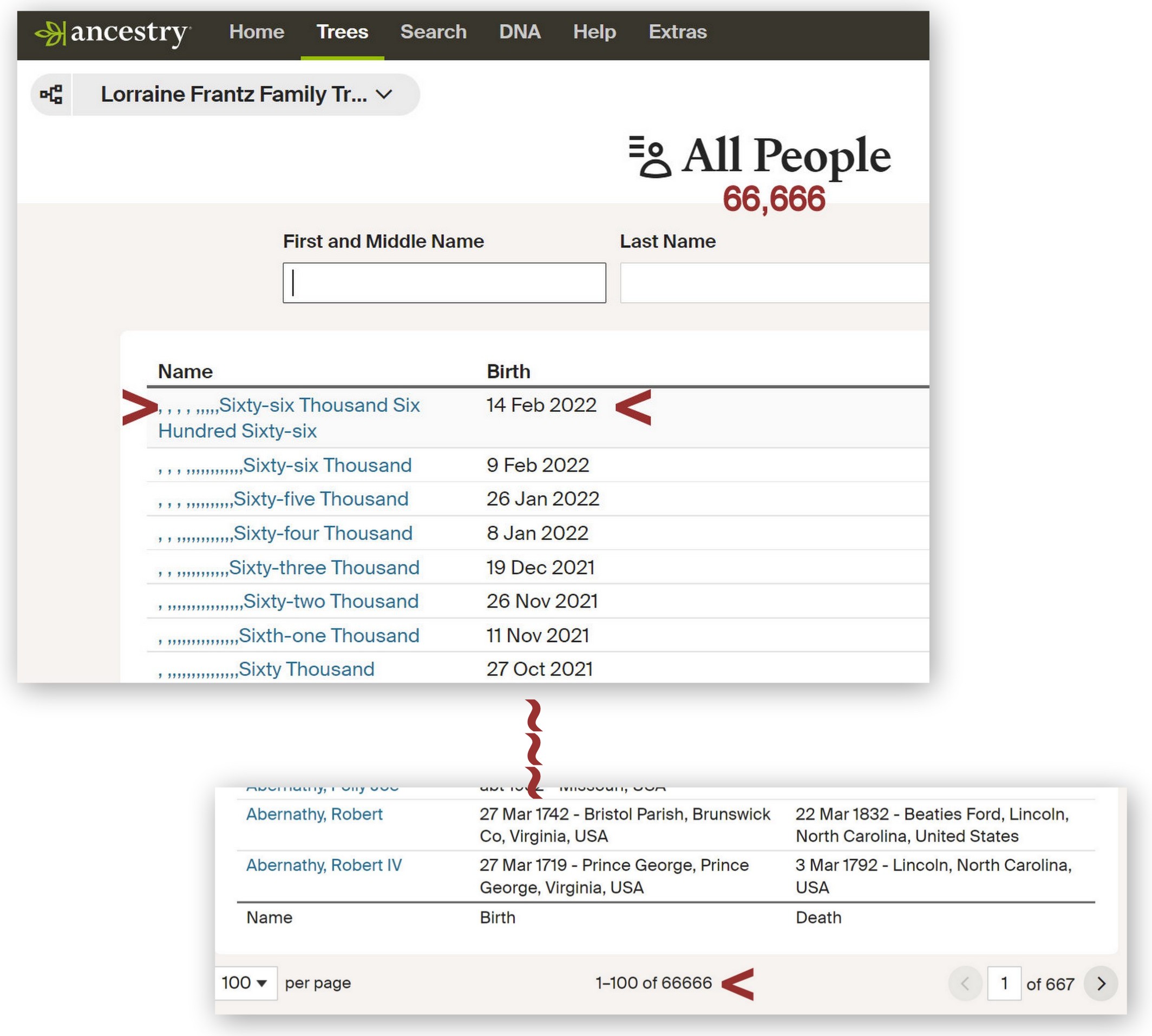Image resolution: width=1152 pixels, height=1036 pixels.
Task: Open the Sixty-five Thousand person link
Action: (320, 499)
